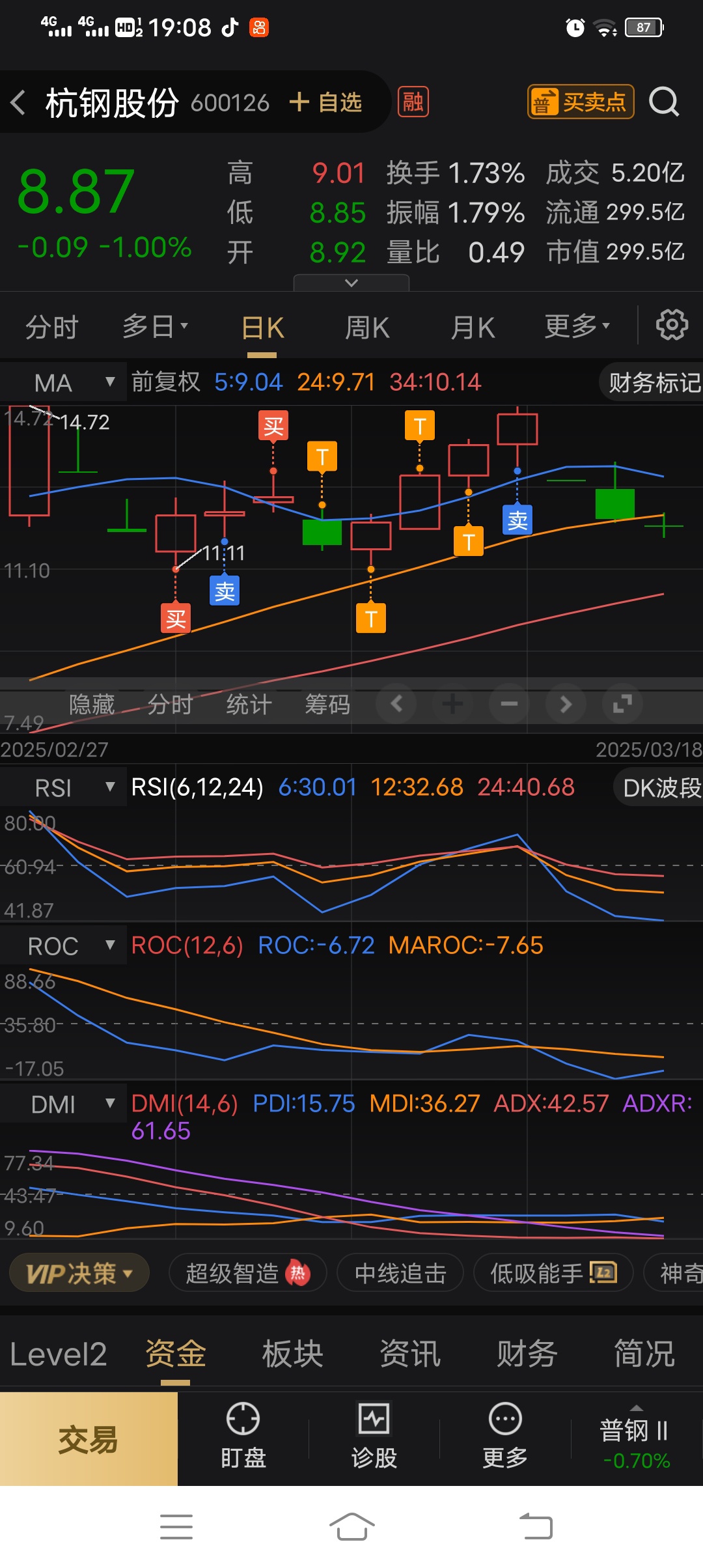The height and width of the screenshot is (1568, 703).
Task: Open search with the magnifier icon
Action: (664, 102)
